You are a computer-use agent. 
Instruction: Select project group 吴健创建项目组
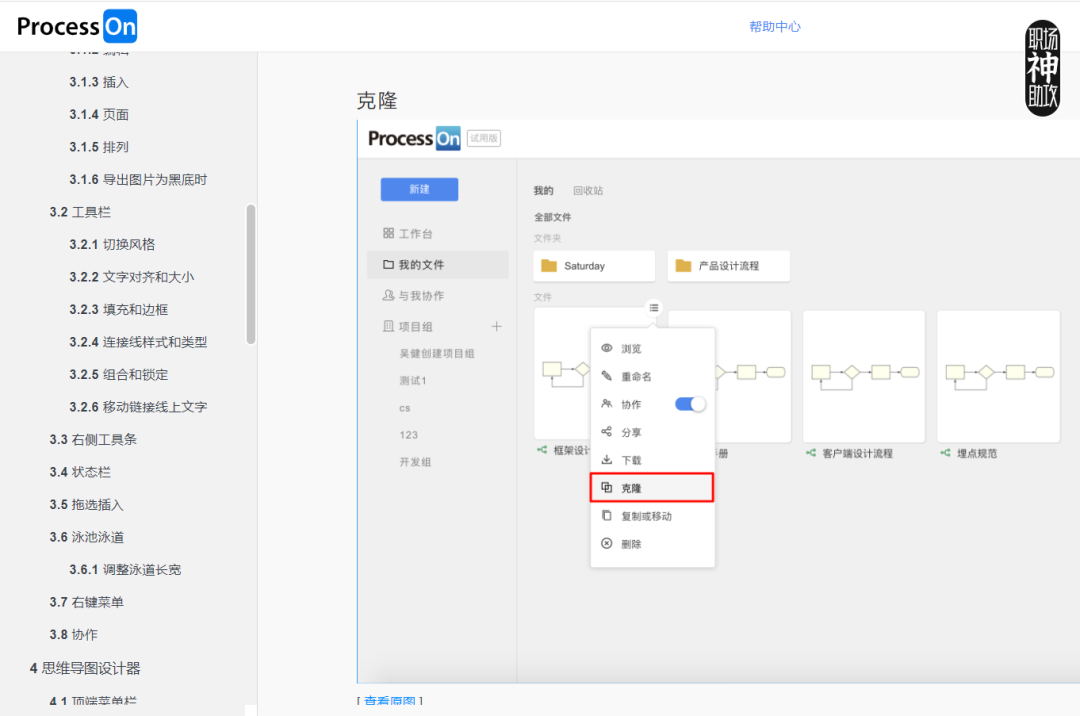coord(437,354)
